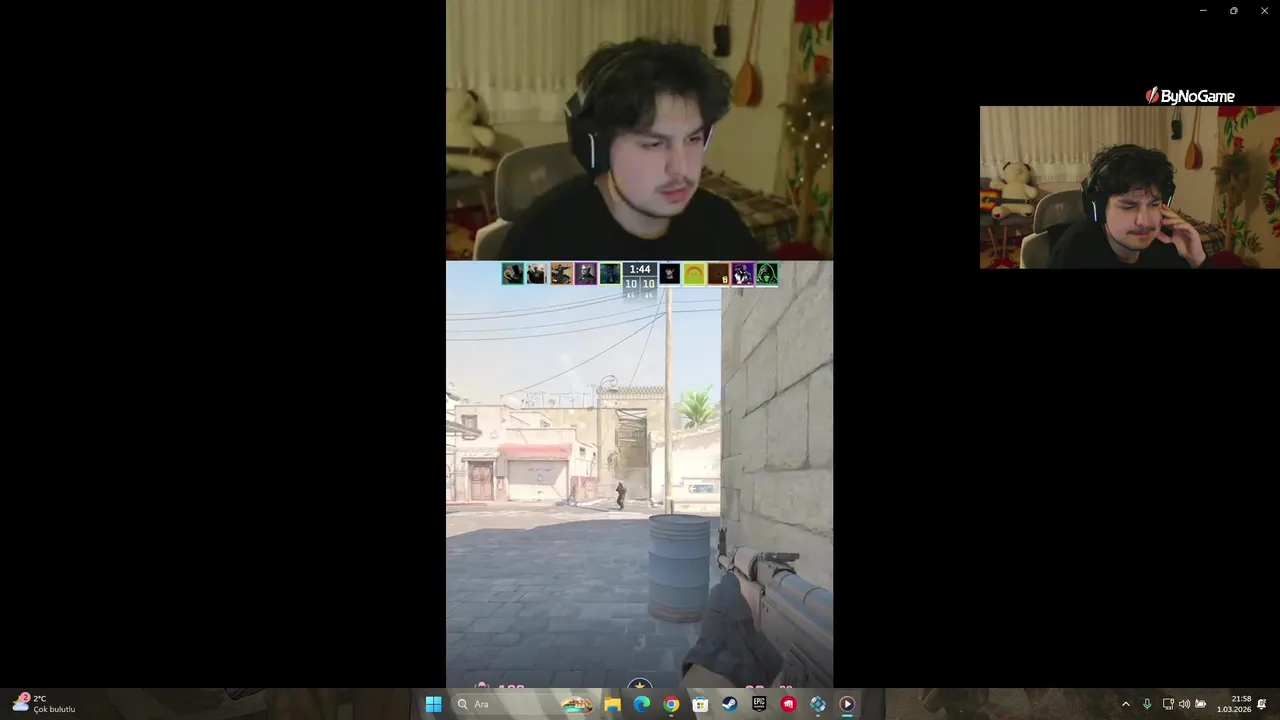Viewport: 1280px width, 720px height.
Task: Select the first teal-bordered player avatar in scoreboard
Action: tap(513, 273)
